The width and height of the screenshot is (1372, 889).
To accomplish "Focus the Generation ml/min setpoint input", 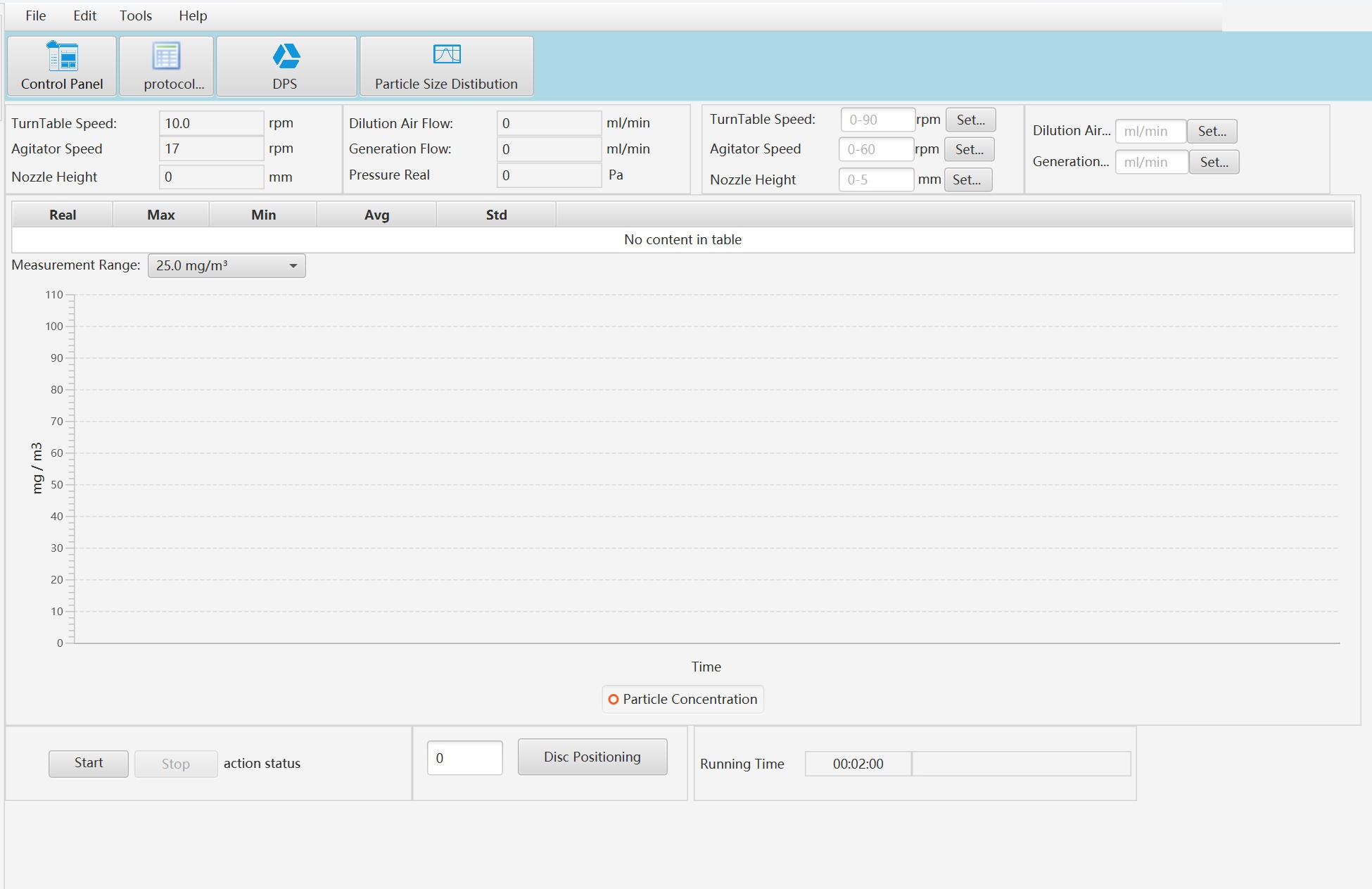I will [x=1152, y=162].
